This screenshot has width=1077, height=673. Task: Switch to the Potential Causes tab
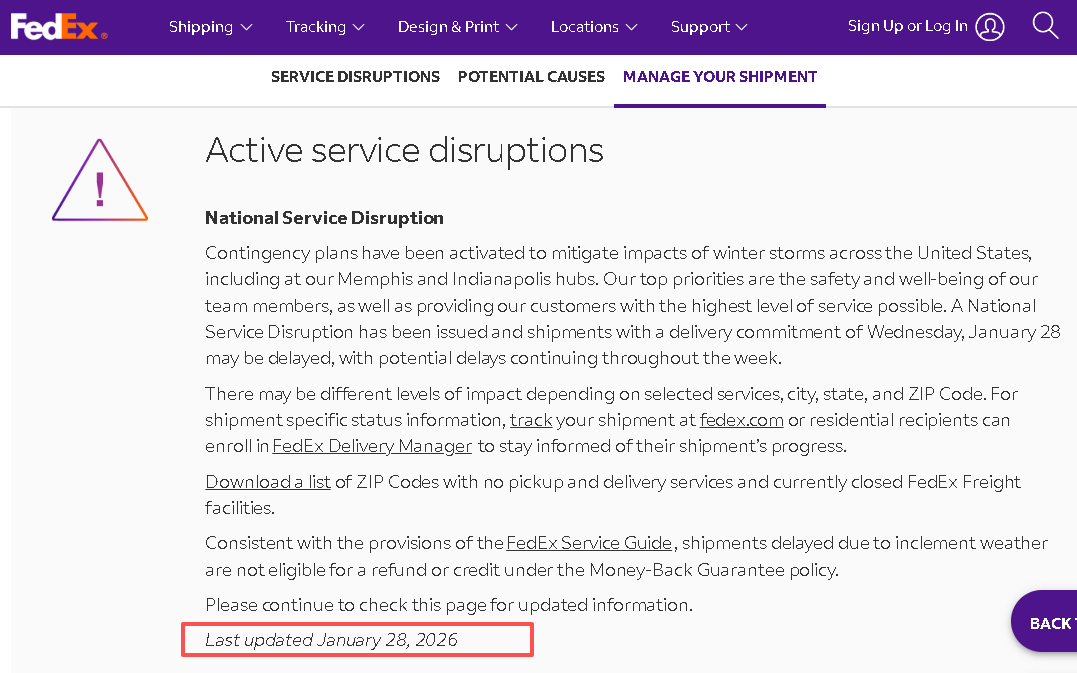coord(531,76)
